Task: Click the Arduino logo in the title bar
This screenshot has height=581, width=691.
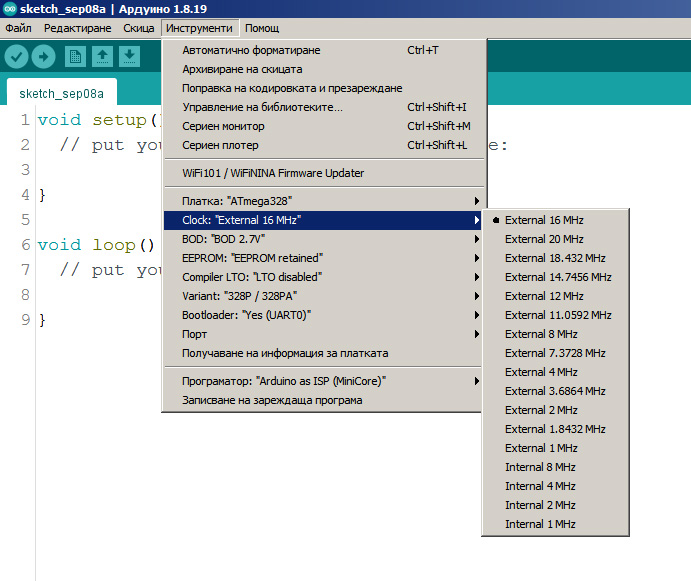Action: point(9,9)
